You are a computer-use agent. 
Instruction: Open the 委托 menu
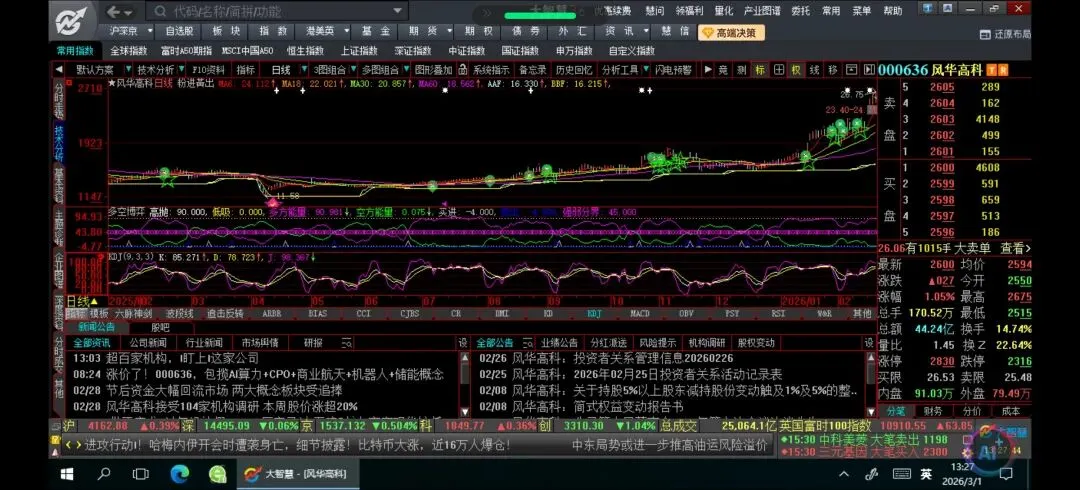click(800, 11)
